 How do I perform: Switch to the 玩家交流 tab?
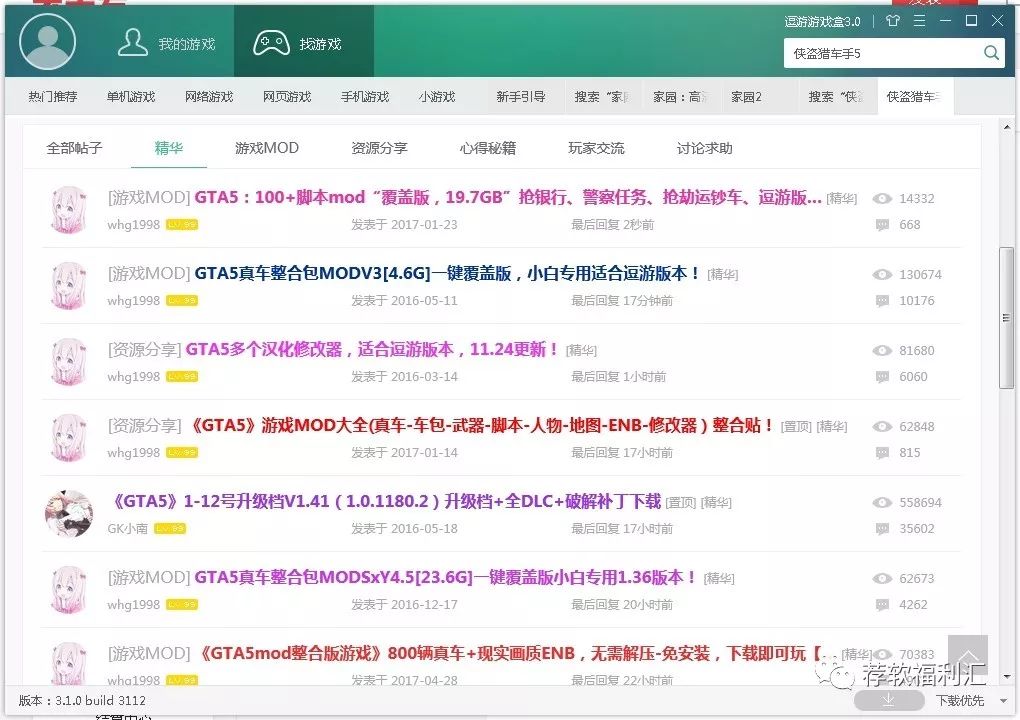pyautogui.click(x=597, y=147)
